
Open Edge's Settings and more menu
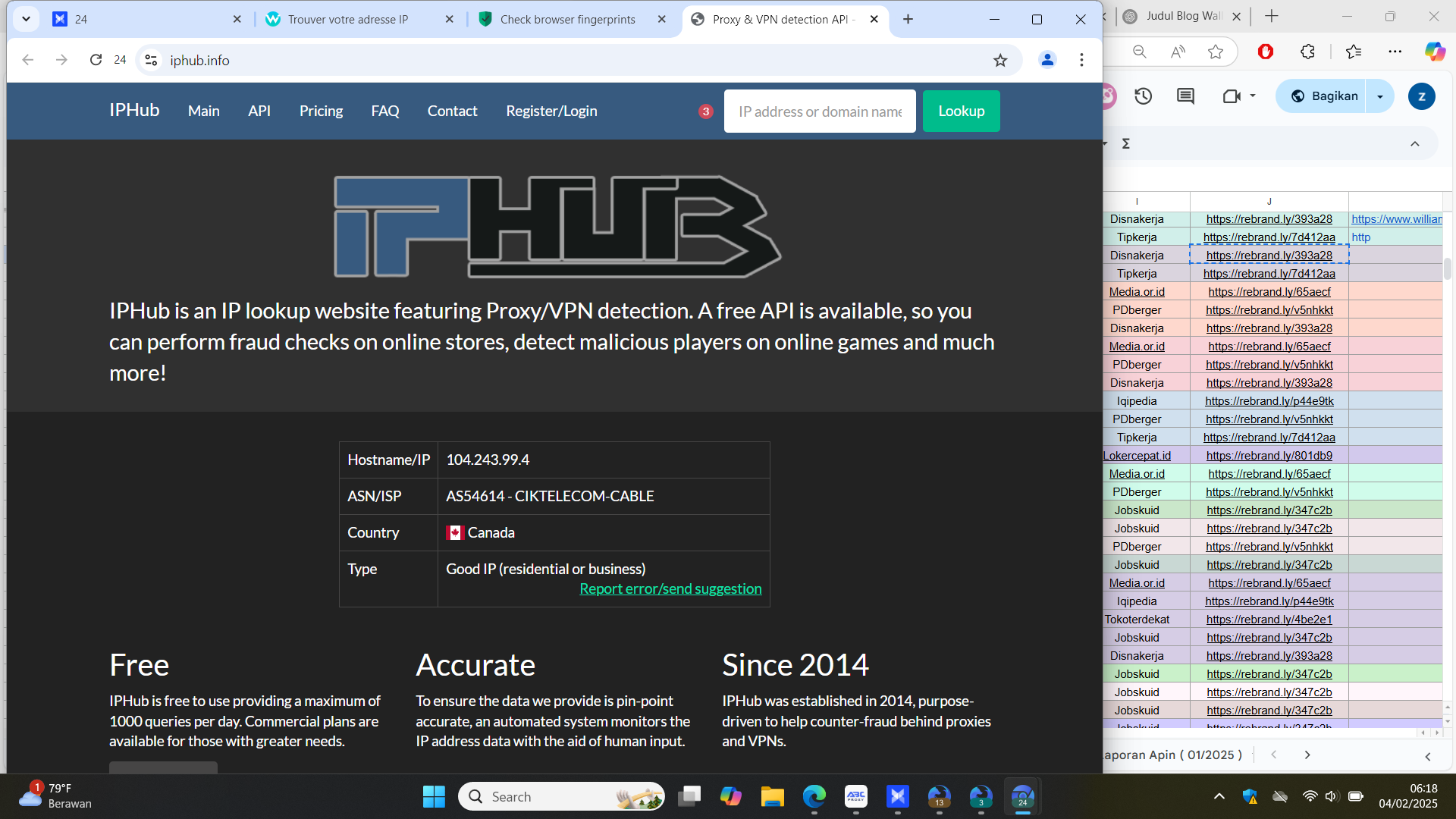tap(1395, 52)
